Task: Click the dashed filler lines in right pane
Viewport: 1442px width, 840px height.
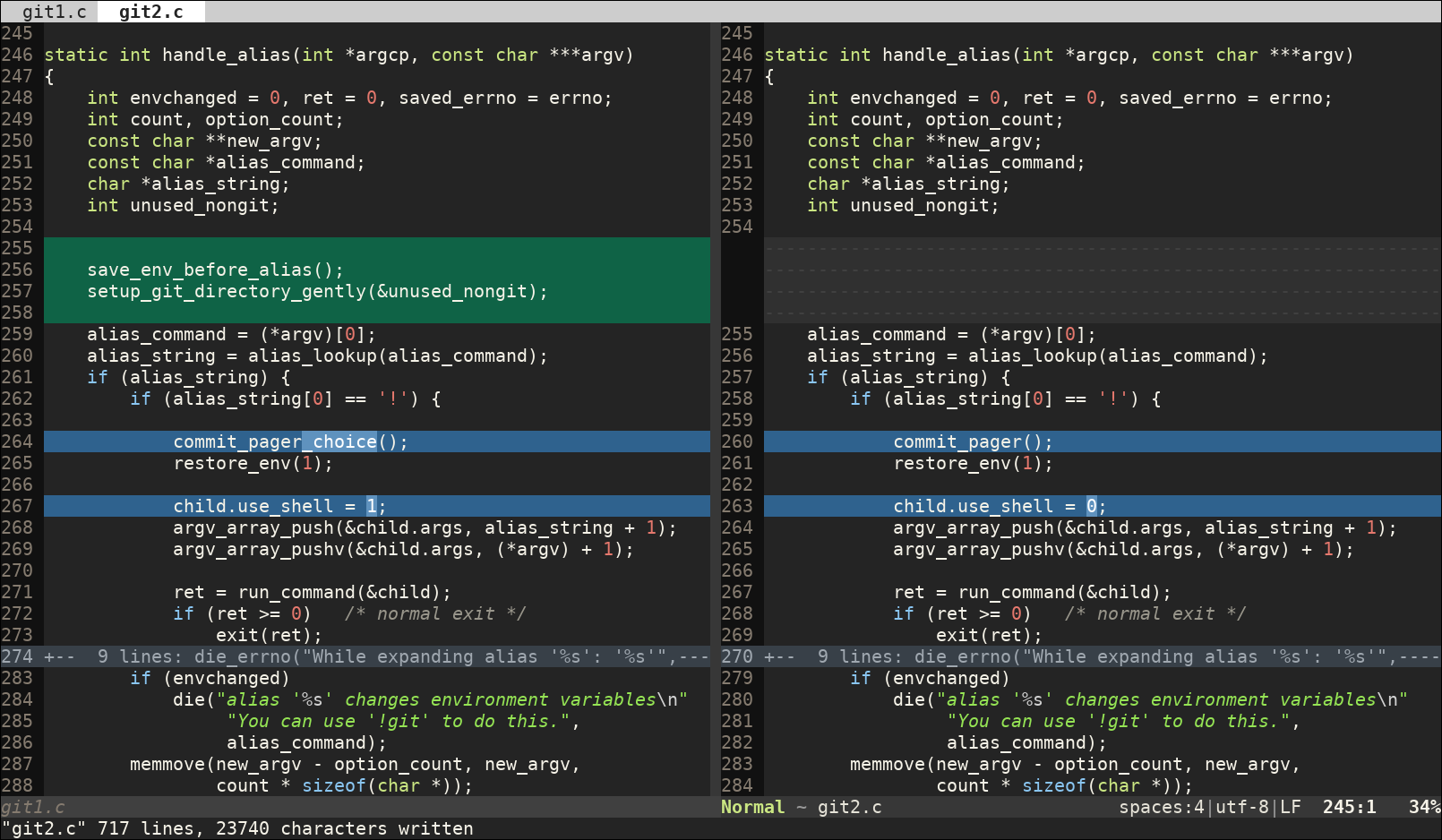Action: [1102, 280]
